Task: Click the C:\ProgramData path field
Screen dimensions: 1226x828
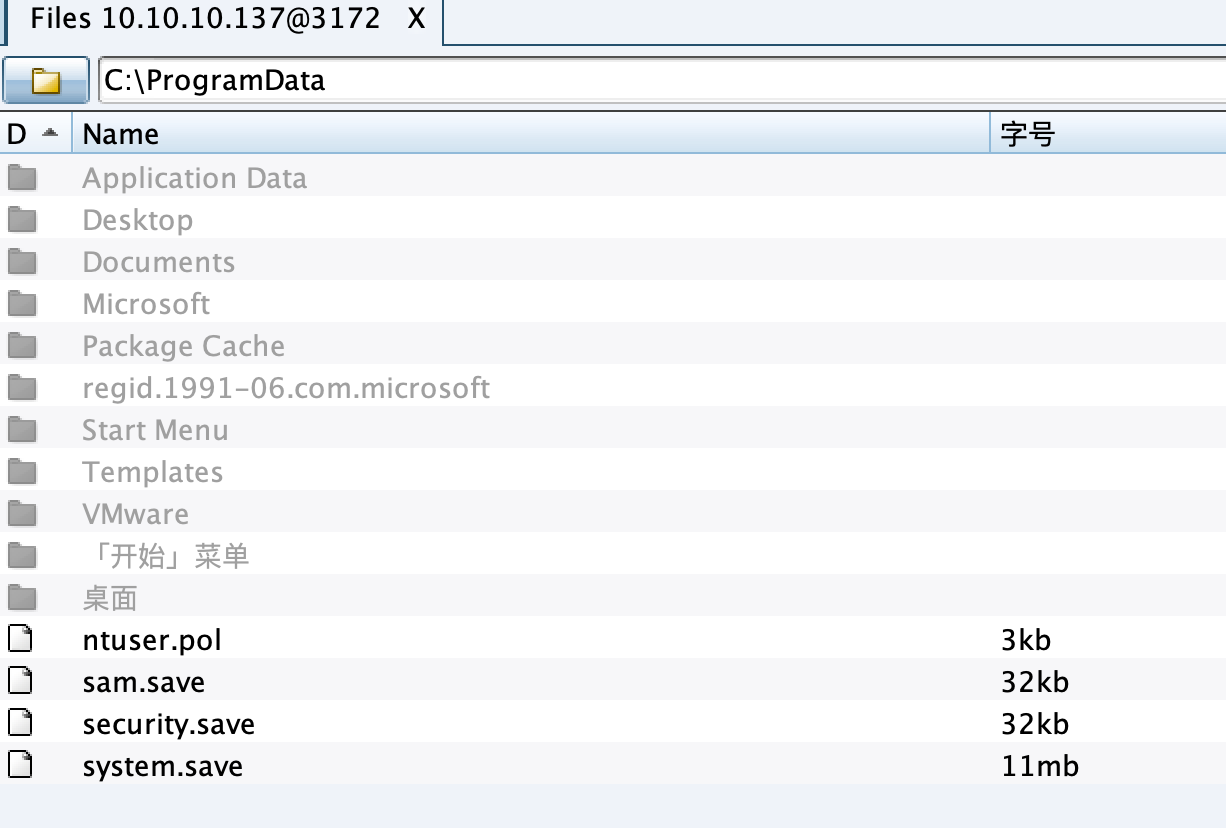Action: [x=660, y=80]
